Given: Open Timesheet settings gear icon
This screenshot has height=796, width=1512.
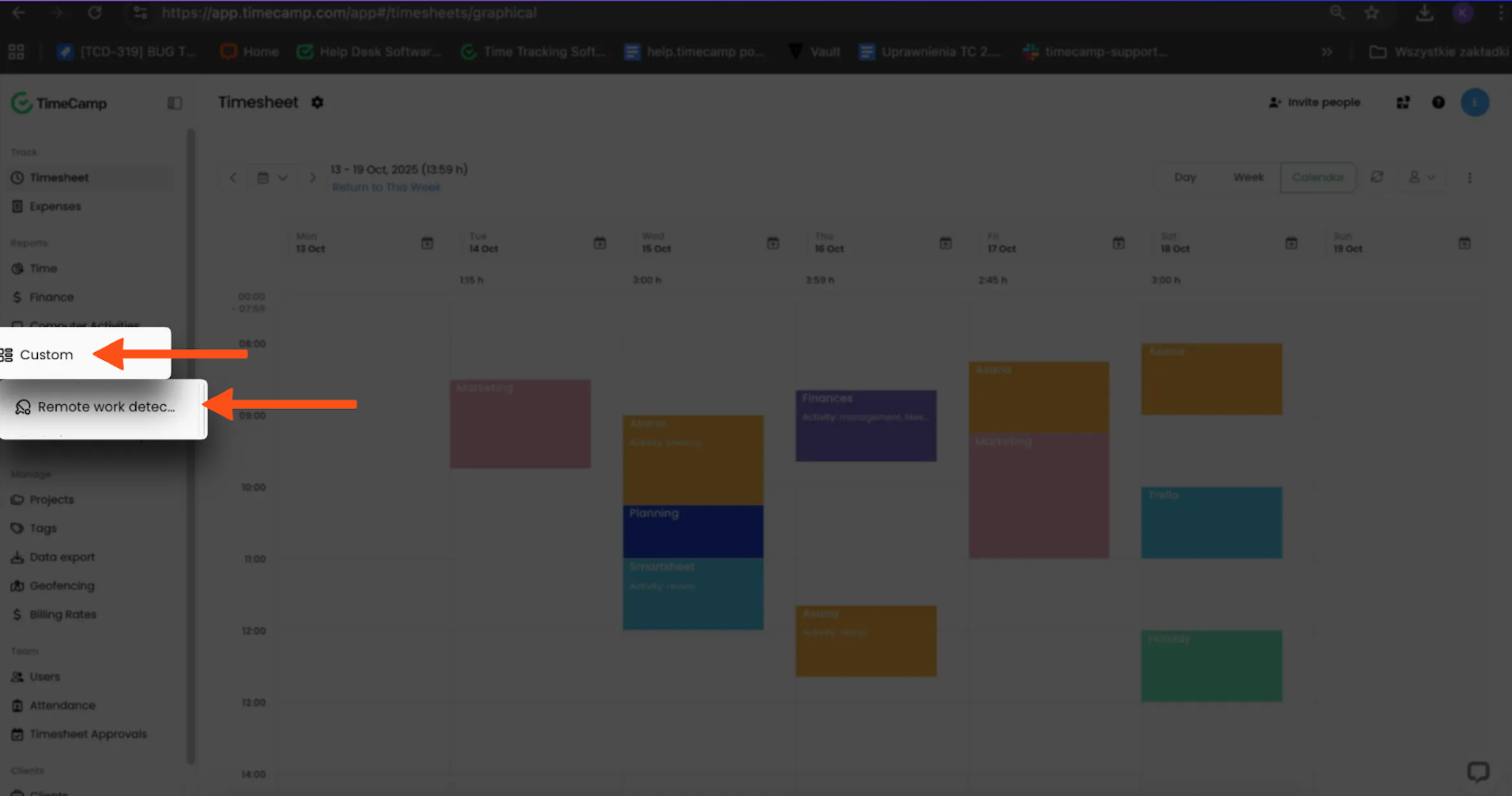Looking at the screenshot, I should click(x=317, y=102).
